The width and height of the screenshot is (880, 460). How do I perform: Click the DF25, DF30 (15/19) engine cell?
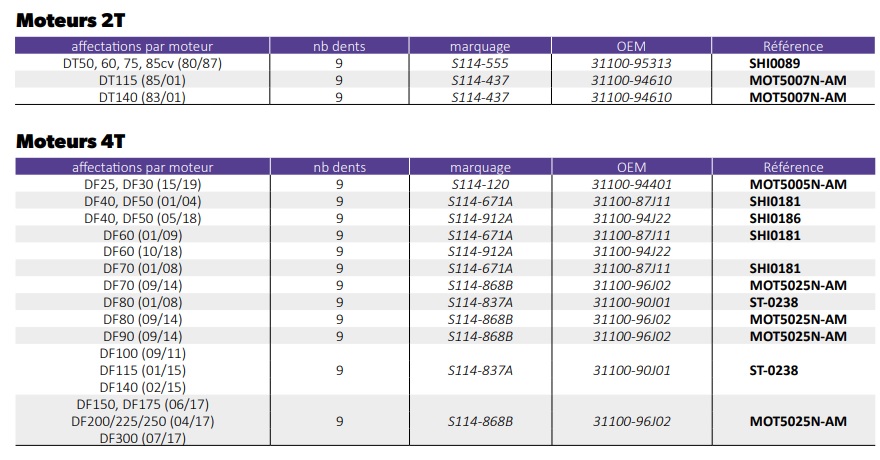click(142, 184)
